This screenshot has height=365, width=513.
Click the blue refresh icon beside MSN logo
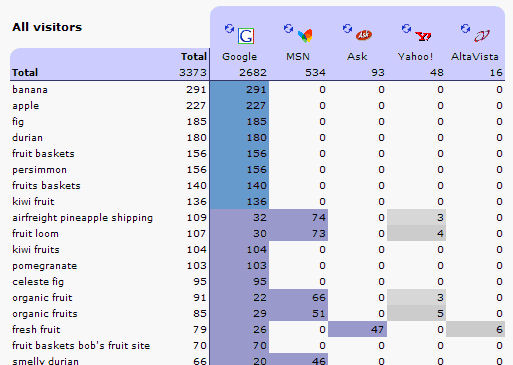tap(288, 29)
